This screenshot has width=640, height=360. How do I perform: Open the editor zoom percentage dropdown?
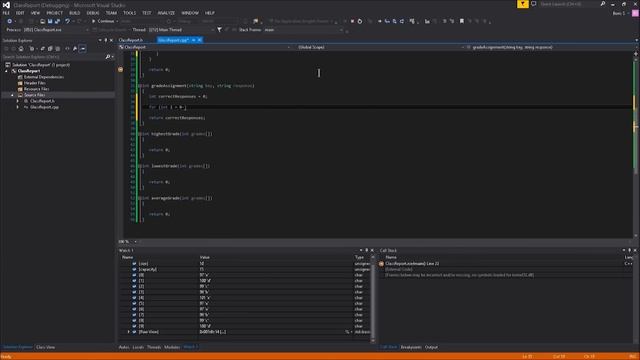click(136, 242)
